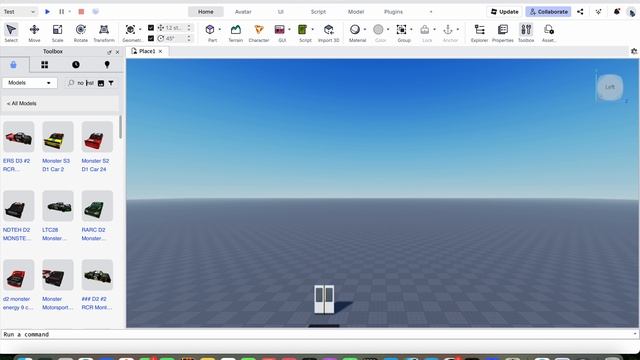Open the notifications bell

617,12
